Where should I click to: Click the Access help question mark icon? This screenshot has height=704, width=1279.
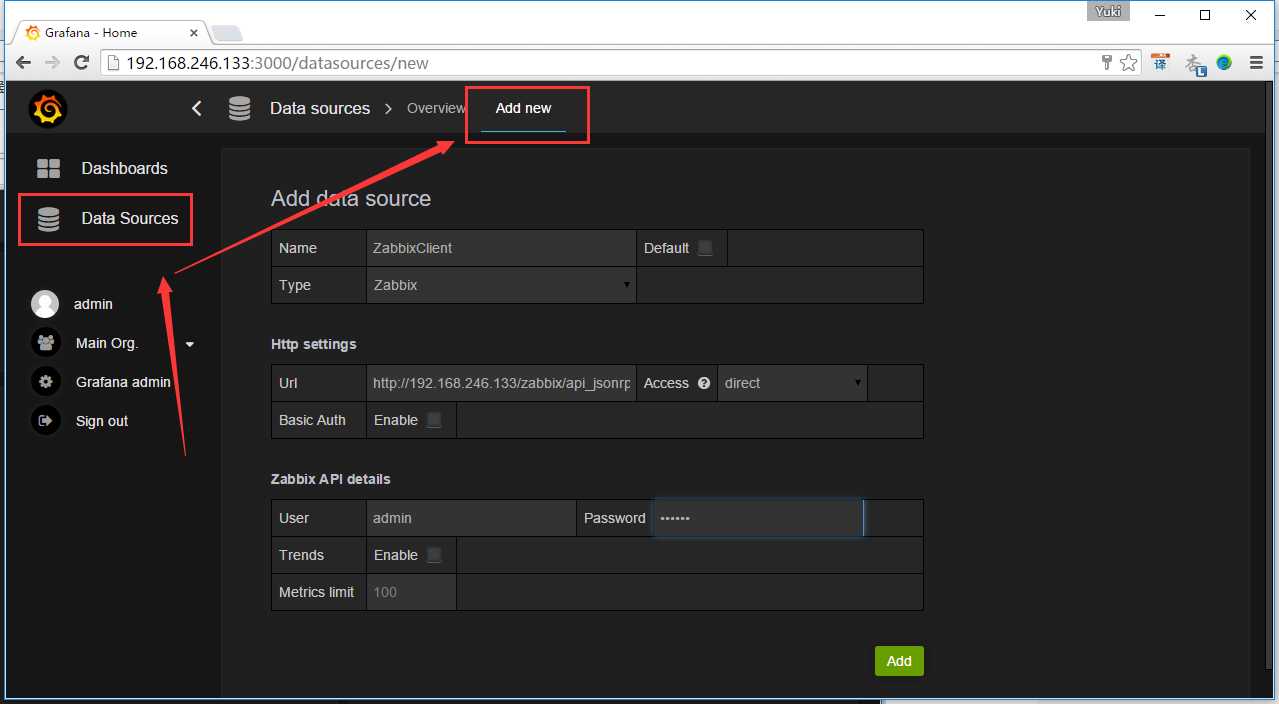click(704, 383)
